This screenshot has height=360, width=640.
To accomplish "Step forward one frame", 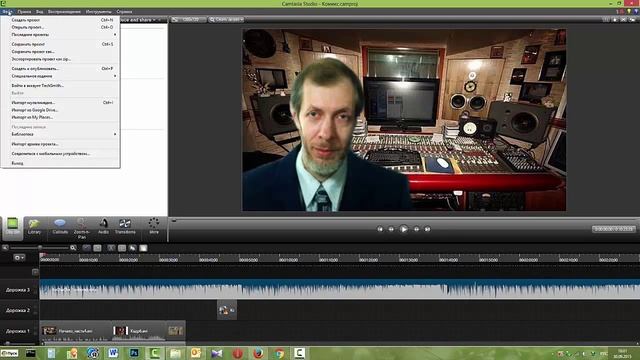I will pyautogui.click(x=416, y=229).
